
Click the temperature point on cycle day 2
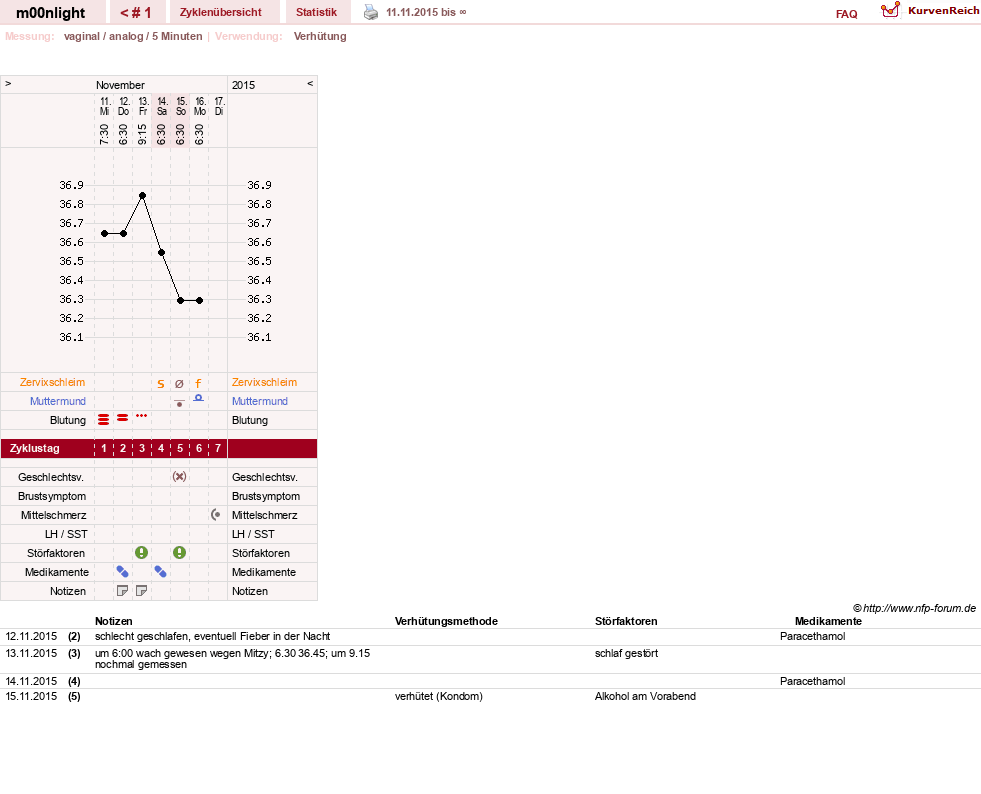[x=123, y=233]
